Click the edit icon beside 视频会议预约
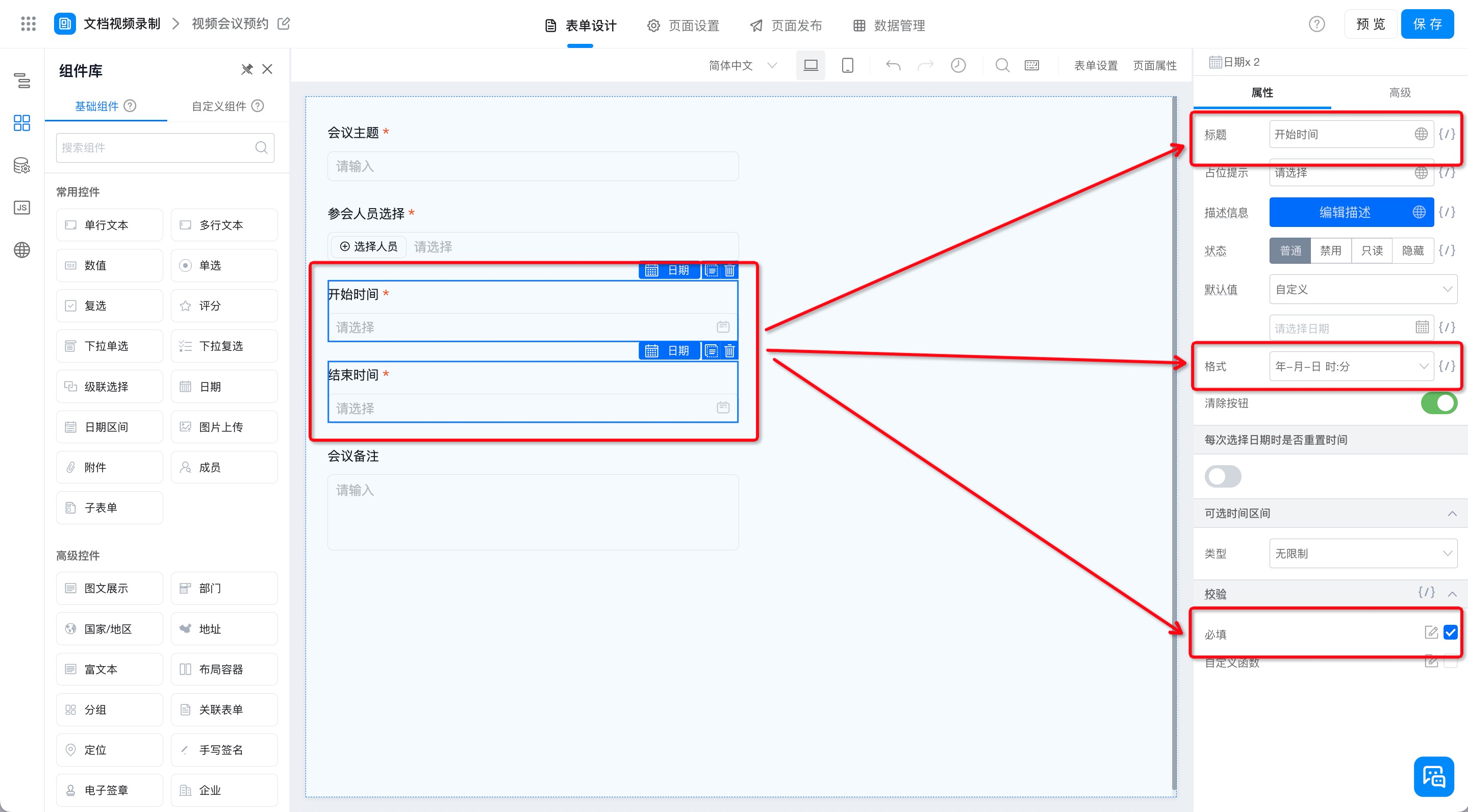Screen dimensions: 1468x812 point(284,23)
